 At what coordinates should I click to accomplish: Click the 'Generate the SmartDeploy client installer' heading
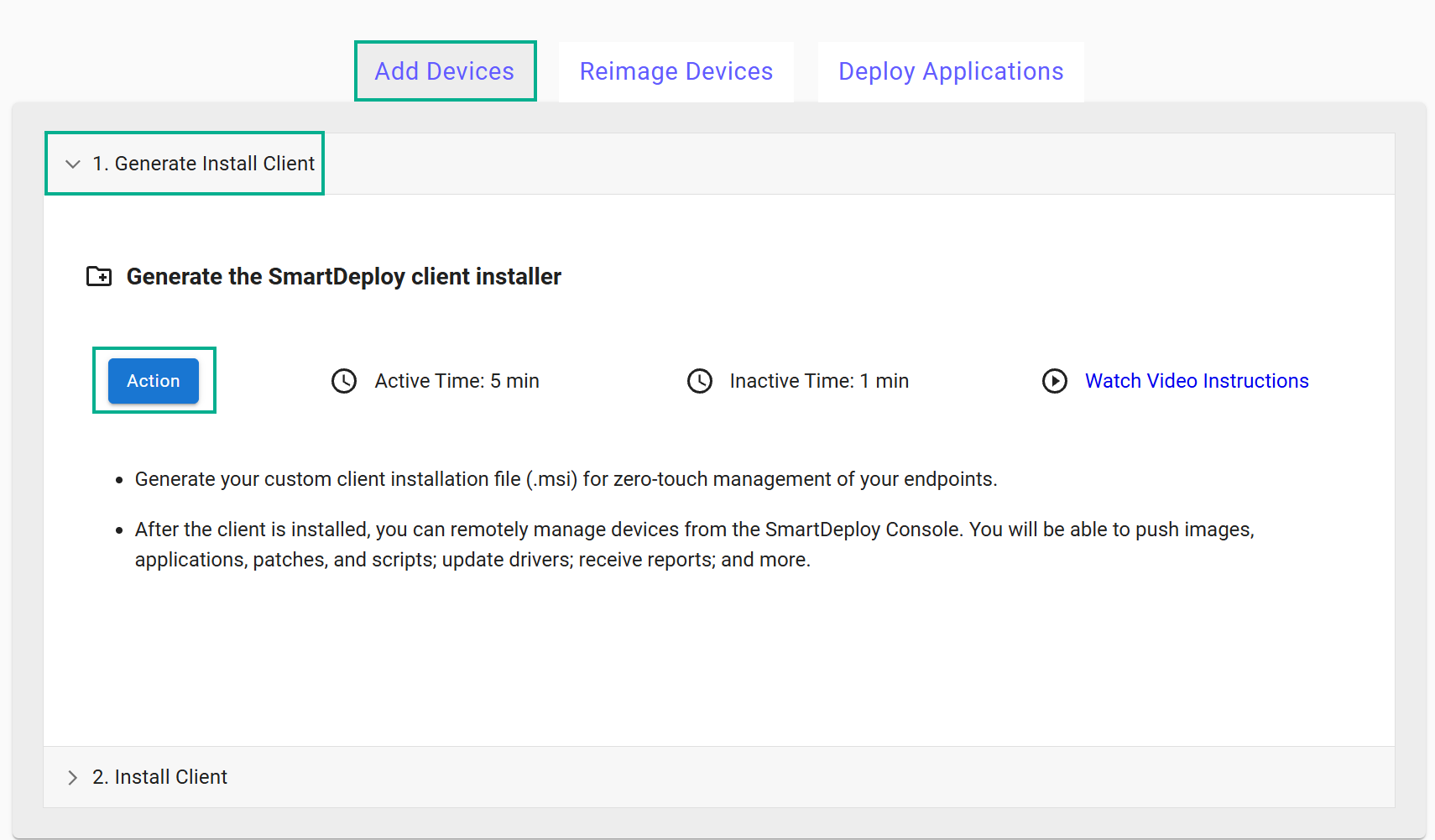click(344, 276)
